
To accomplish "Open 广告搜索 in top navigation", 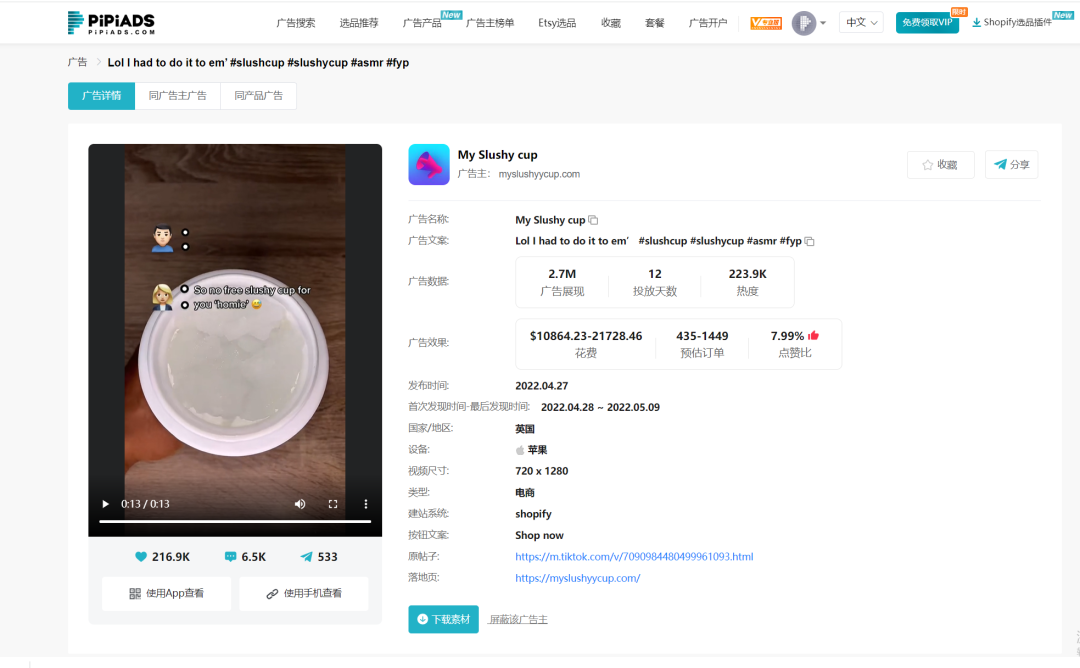I will coord(295,23).
